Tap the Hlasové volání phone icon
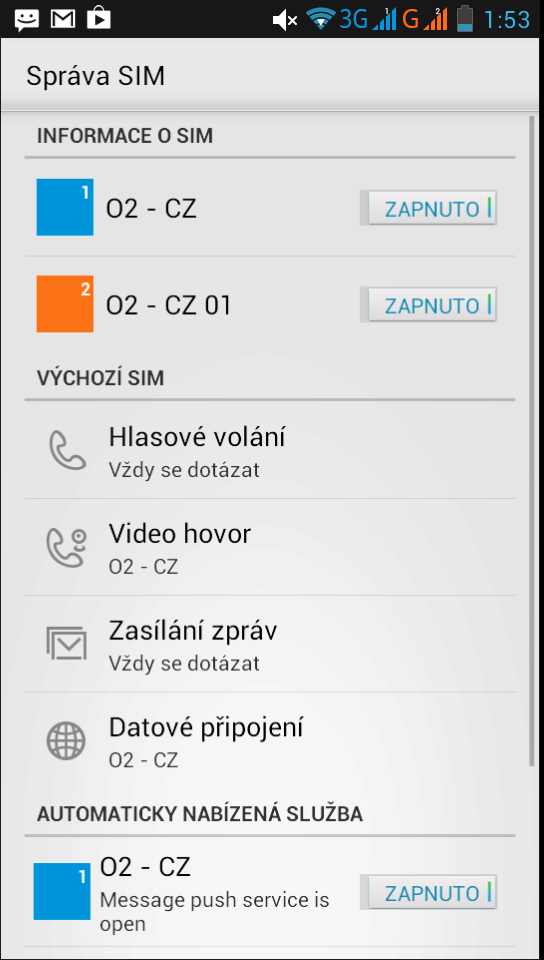Viewport: 544px width, 960px height. pos(67,450)
